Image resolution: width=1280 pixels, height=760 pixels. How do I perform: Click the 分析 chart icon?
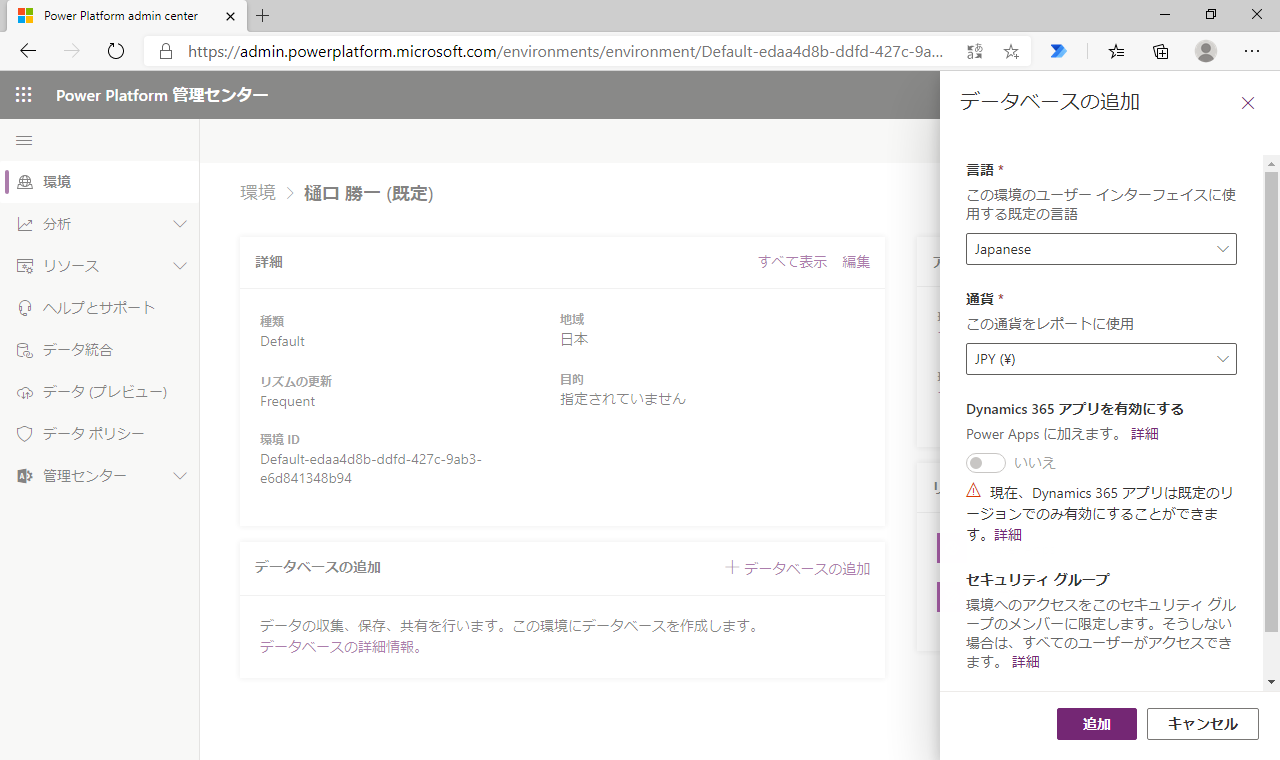pos(25,224)
